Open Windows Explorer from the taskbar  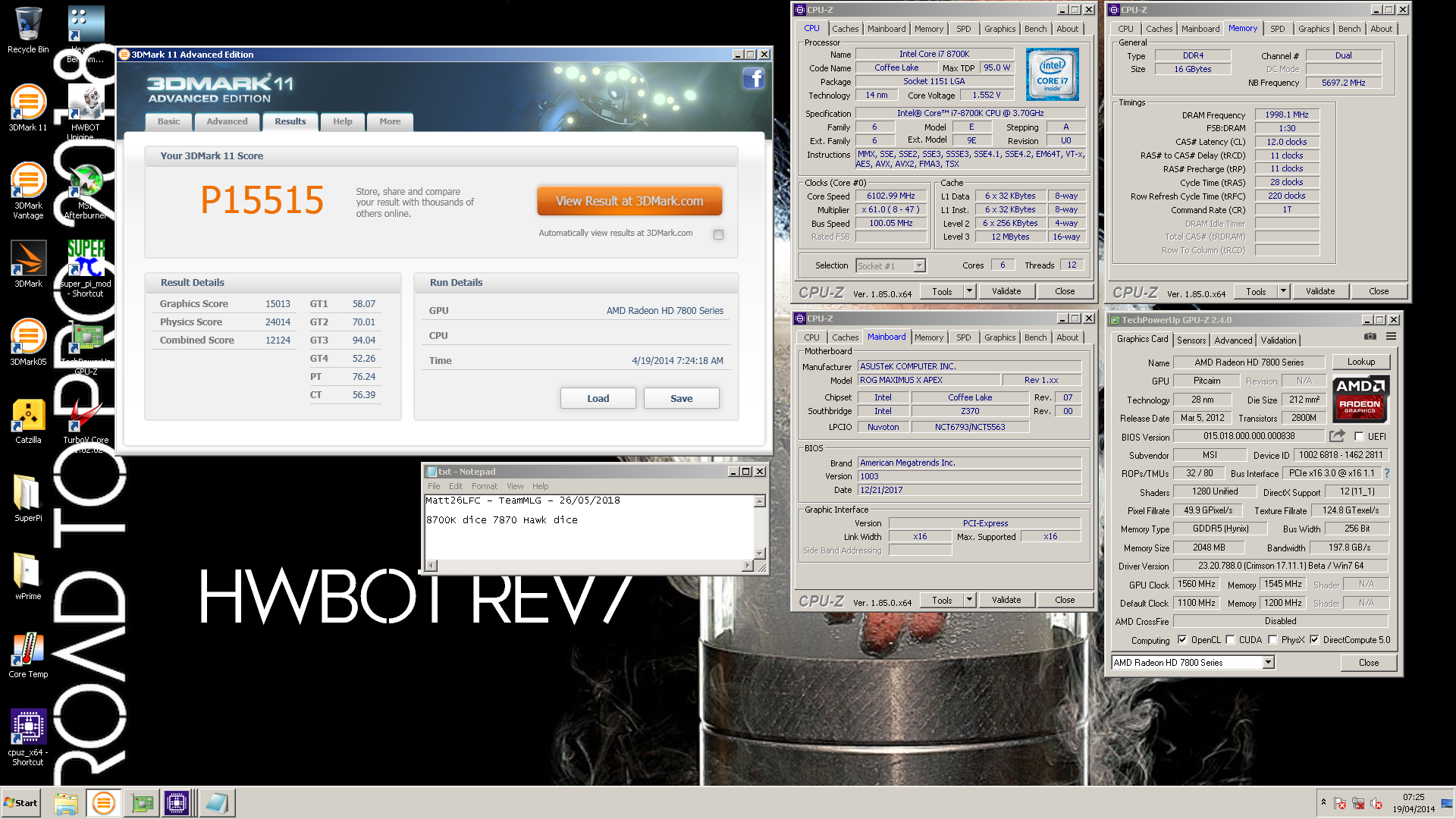click(x=66, y=803)
